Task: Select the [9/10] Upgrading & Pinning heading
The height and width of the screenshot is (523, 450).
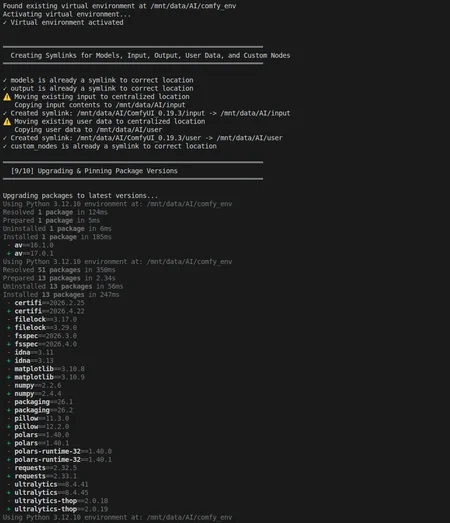Action: (x=94, y=171)
